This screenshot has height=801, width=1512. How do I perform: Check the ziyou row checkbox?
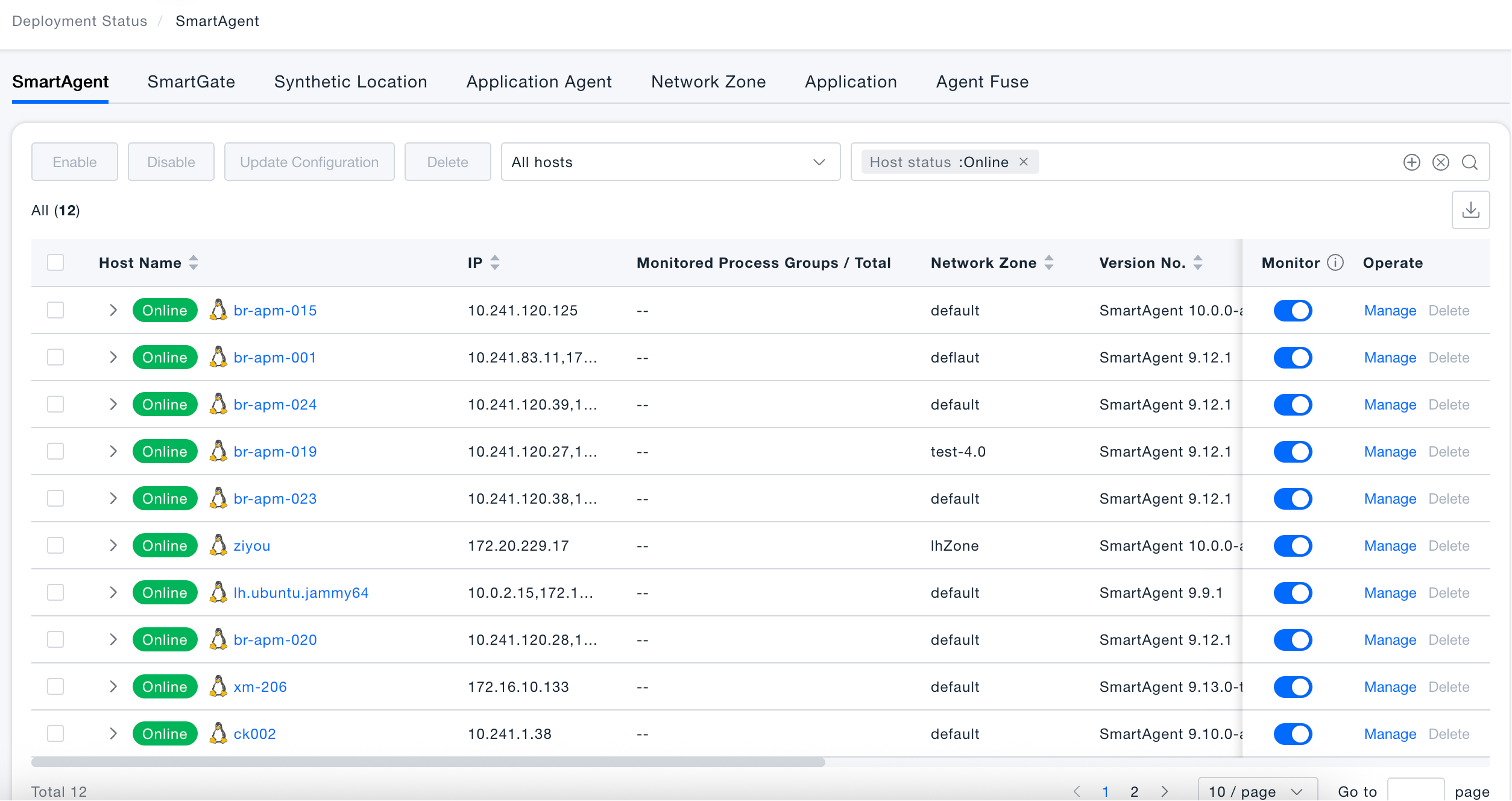coord(55,545)
